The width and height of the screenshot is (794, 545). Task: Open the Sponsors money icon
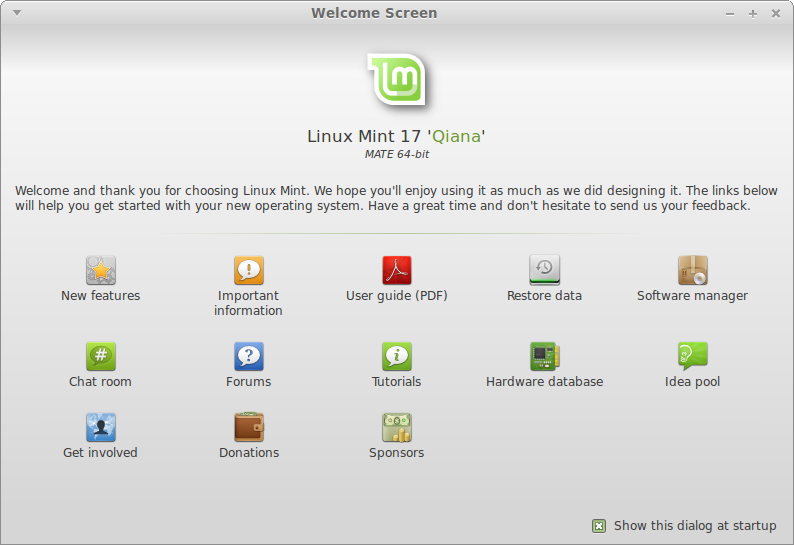396,427
